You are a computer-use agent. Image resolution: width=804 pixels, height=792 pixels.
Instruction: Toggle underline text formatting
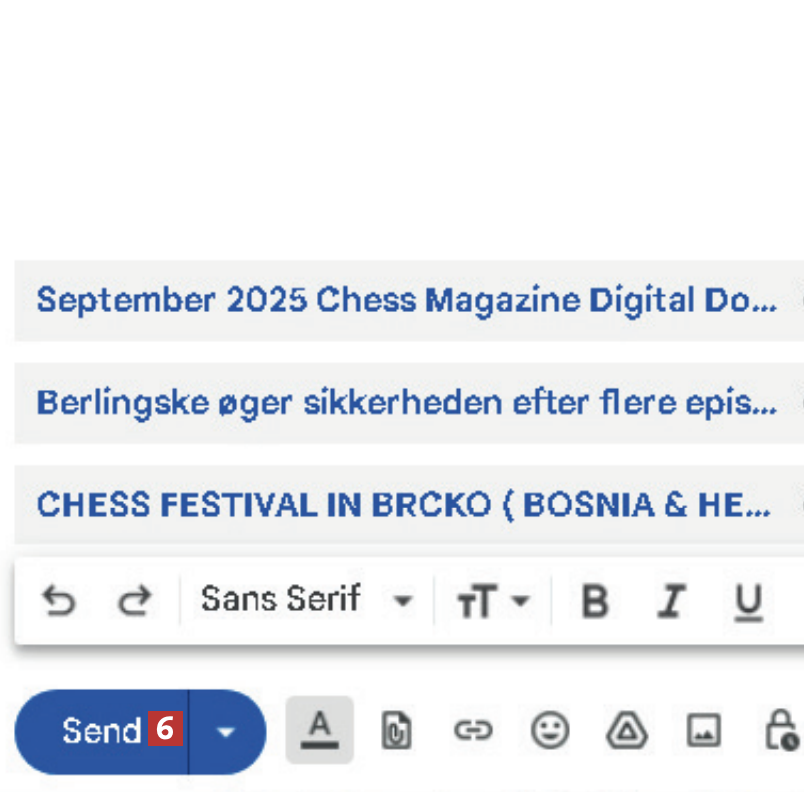pos(748,601)
